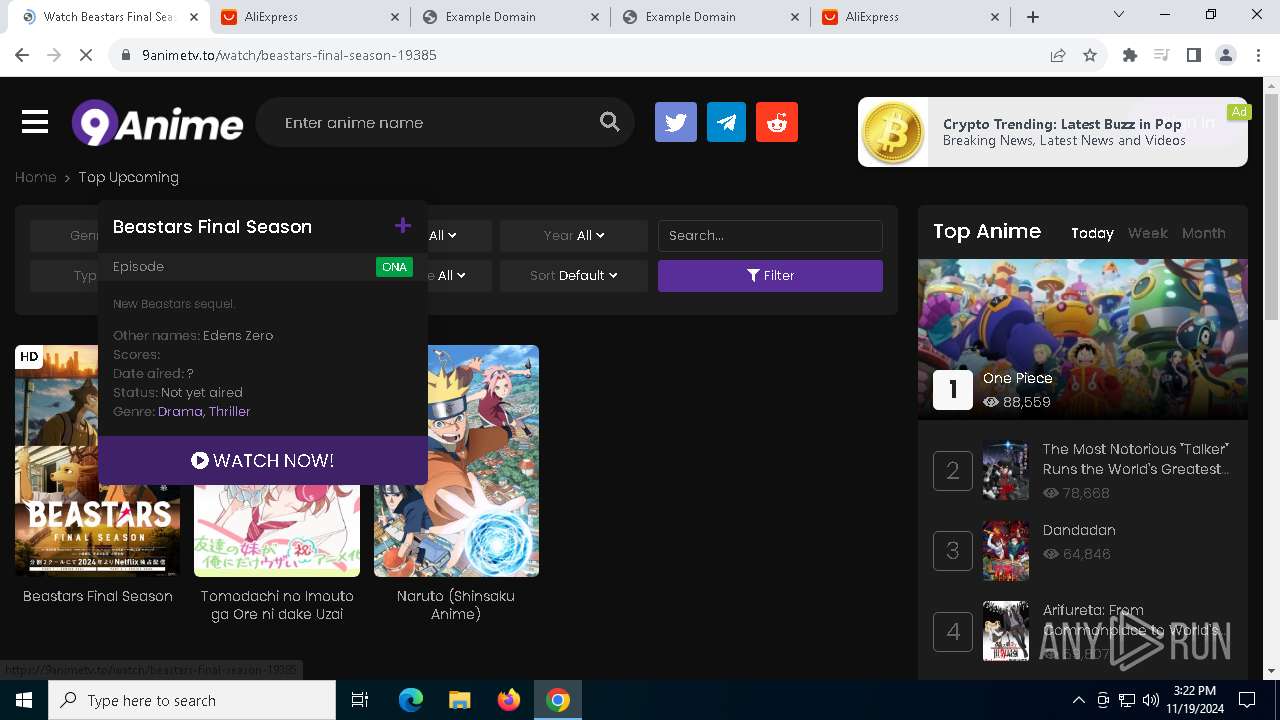Open the Chrome side panel

pos(1194,55)
